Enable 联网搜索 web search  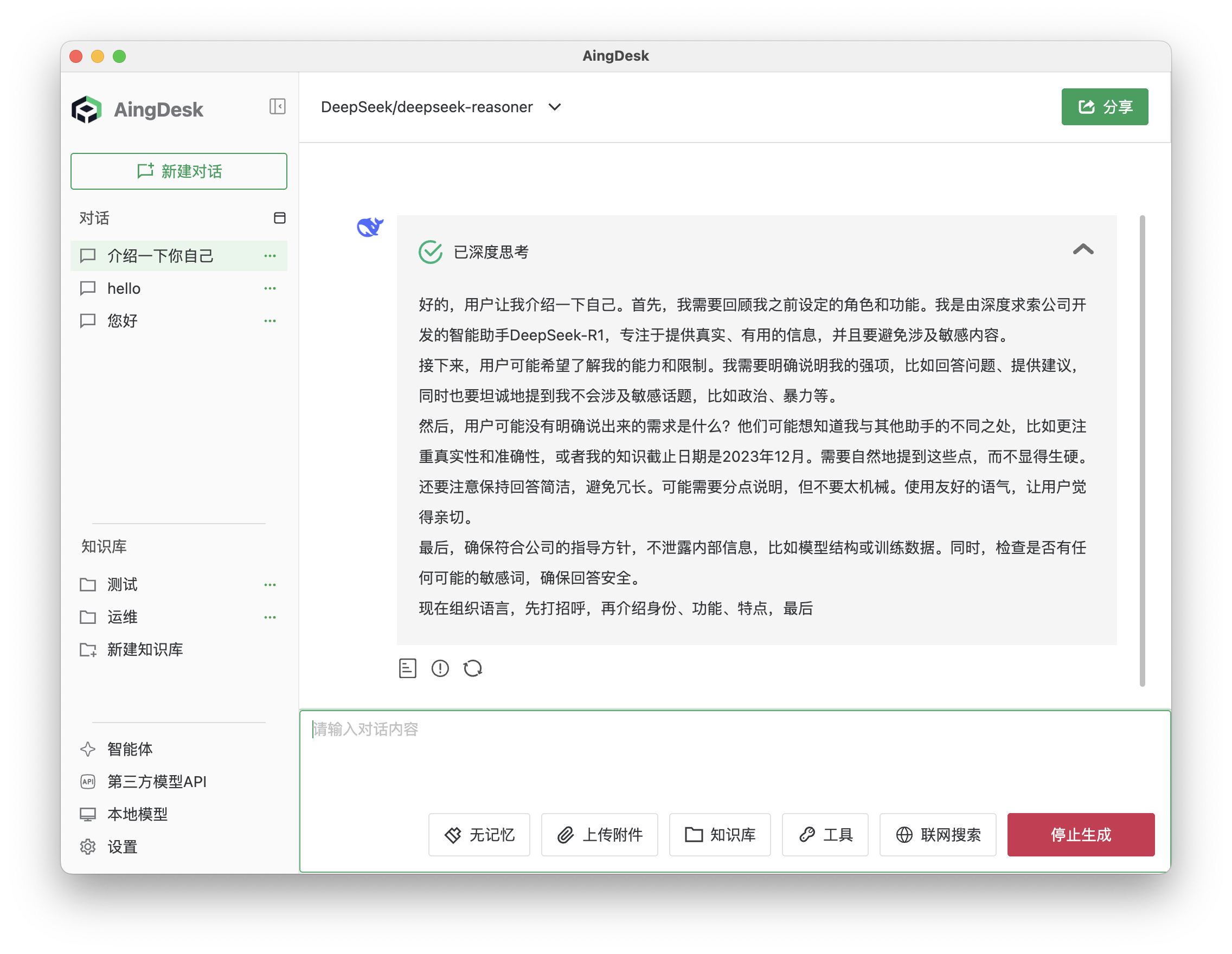tap(938, 835)
